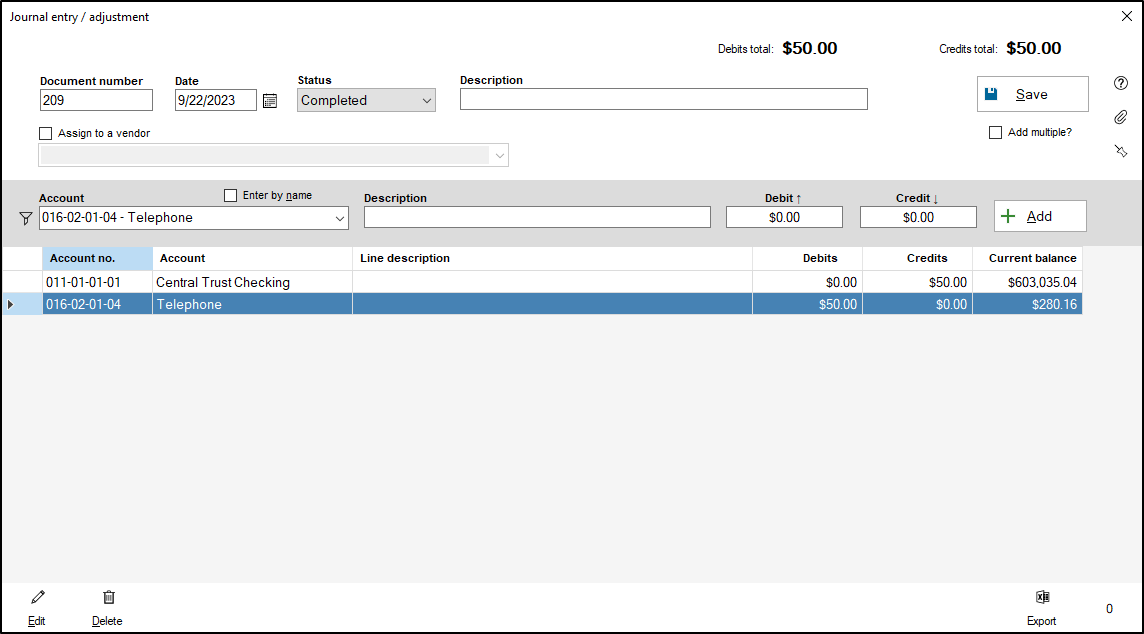Save the journal entry
Screen dimensions: 1144x634
[1032, 94]
